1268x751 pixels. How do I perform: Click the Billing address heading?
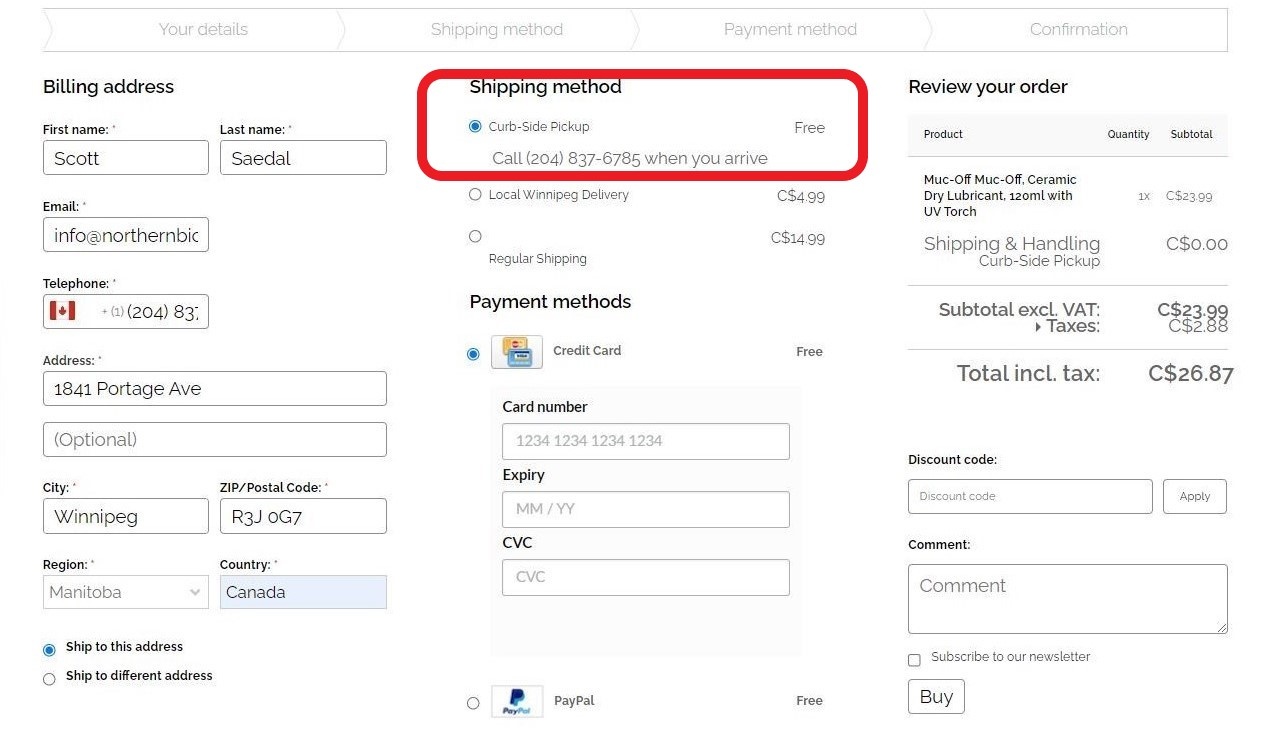click(108, 87)
